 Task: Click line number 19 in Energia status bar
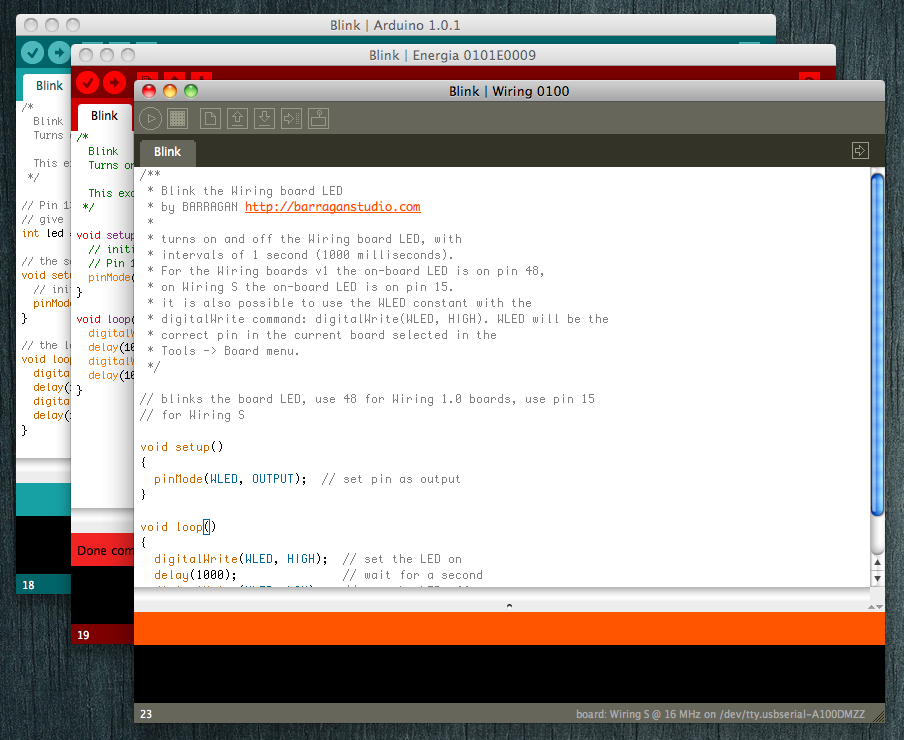point(84,635)
